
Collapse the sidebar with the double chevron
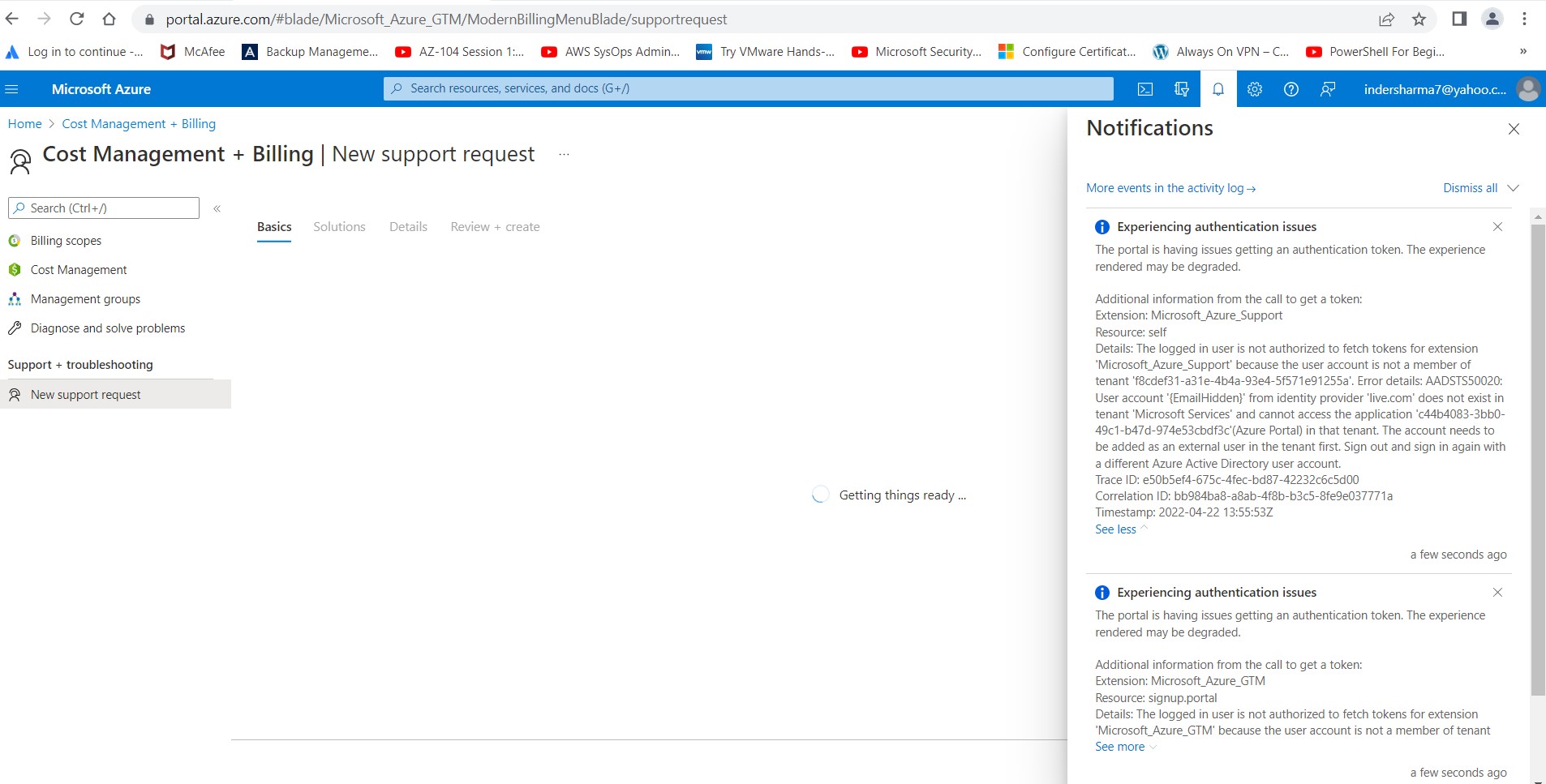point(217,208)
